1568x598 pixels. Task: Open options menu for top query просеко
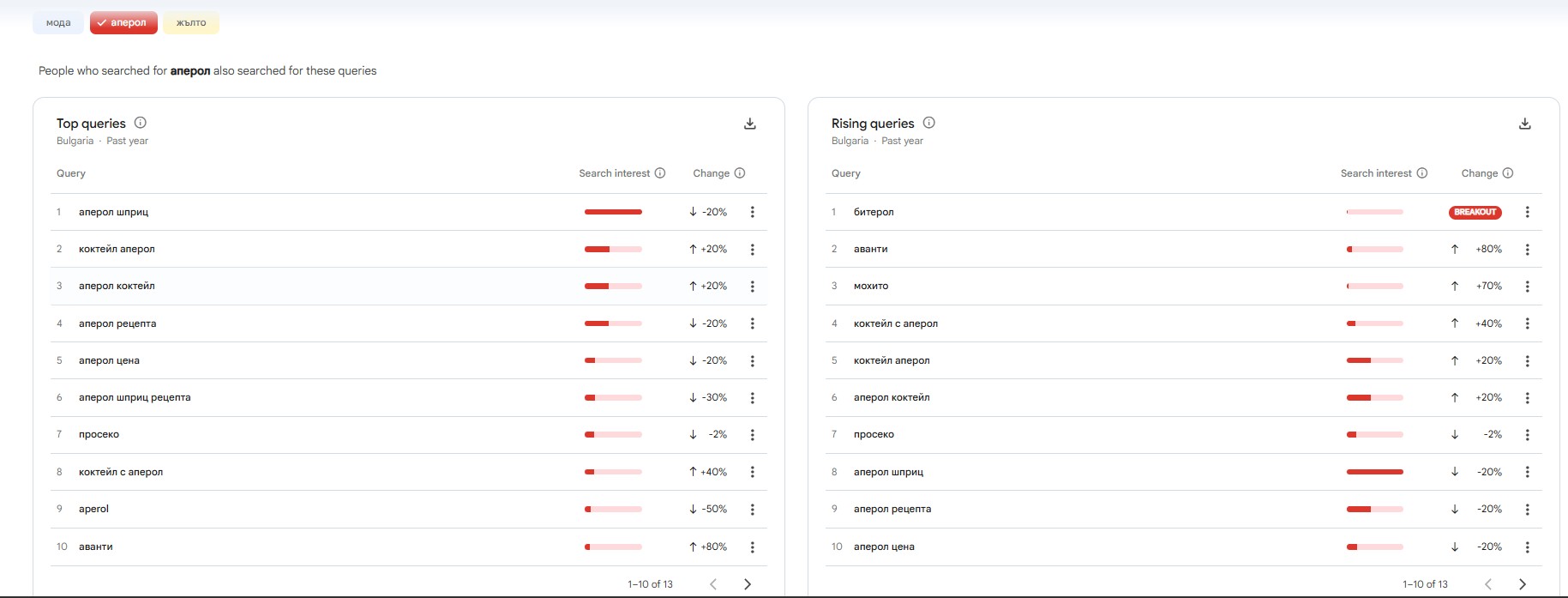click(753, 435)
